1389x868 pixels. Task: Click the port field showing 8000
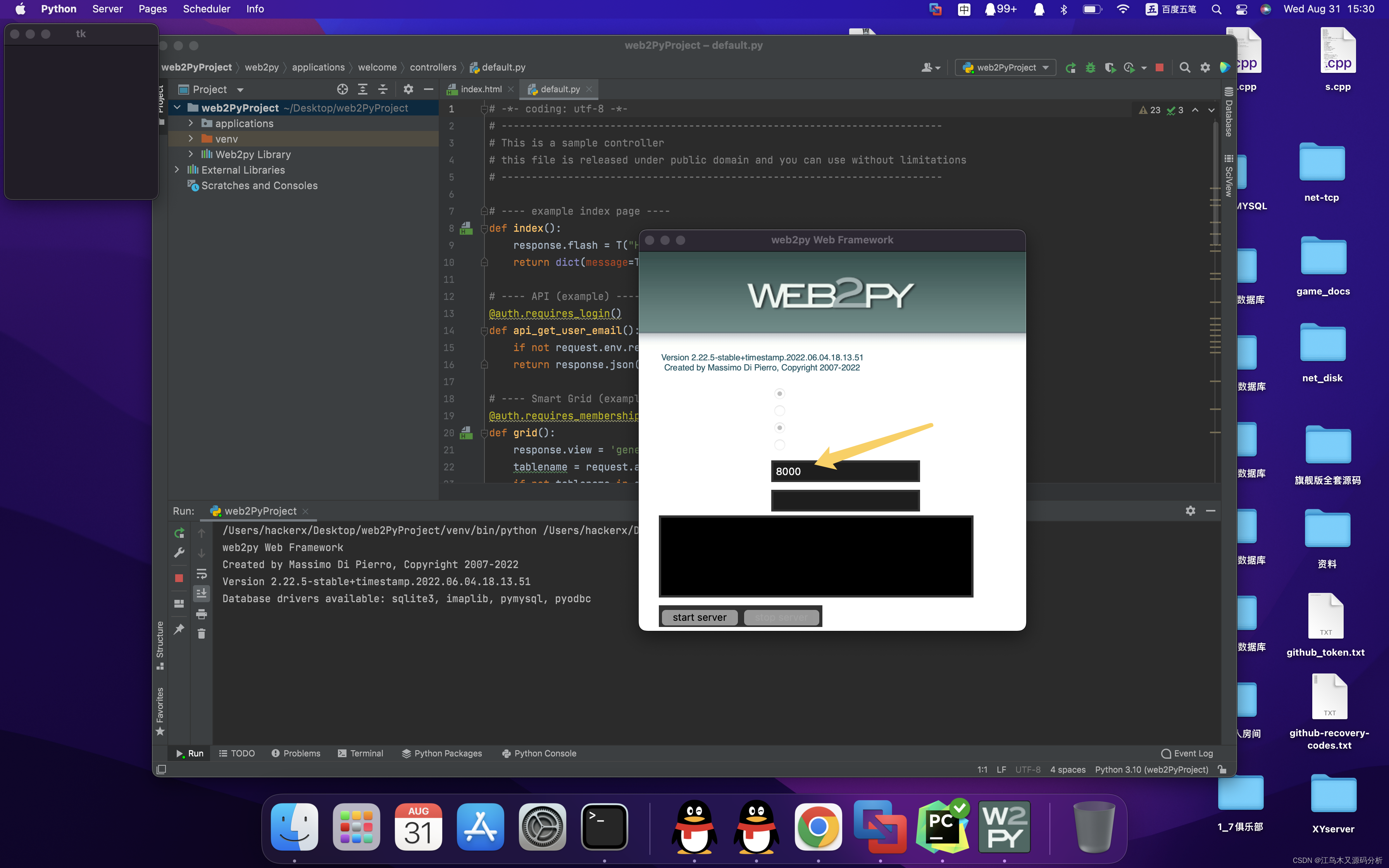tap(845, 471)
